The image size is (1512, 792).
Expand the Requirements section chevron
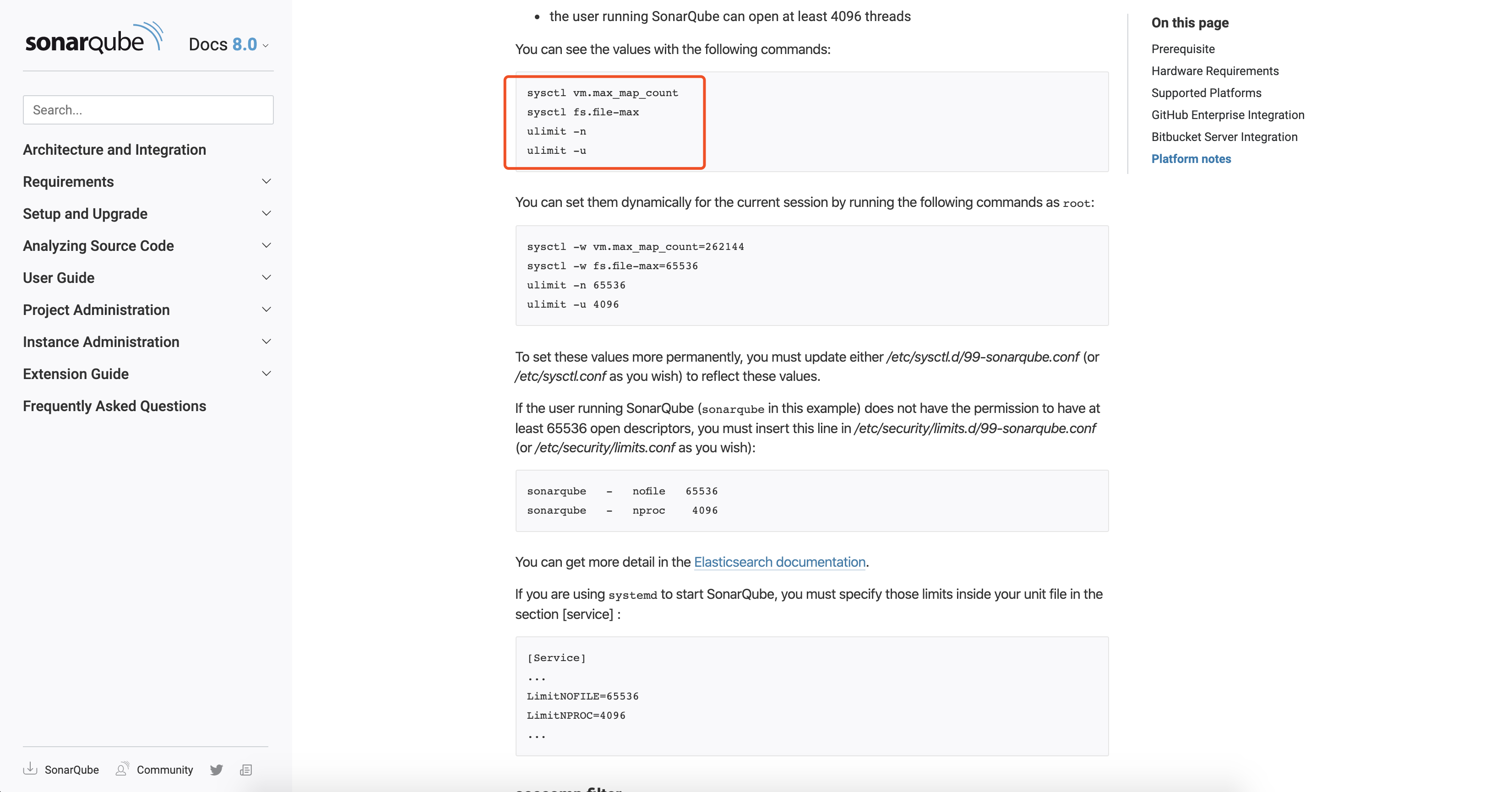(x=267, y=181)
